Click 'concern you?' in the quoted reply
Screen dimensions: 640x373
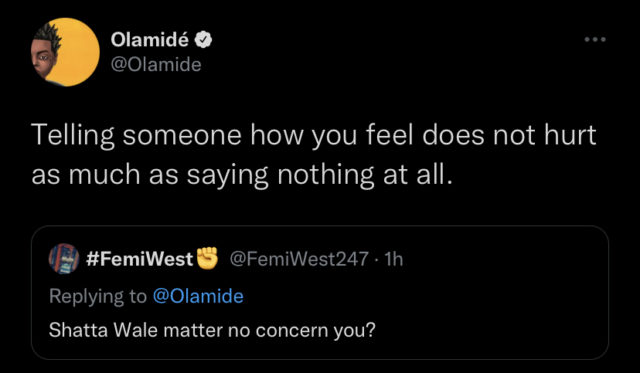coord(316,330)
